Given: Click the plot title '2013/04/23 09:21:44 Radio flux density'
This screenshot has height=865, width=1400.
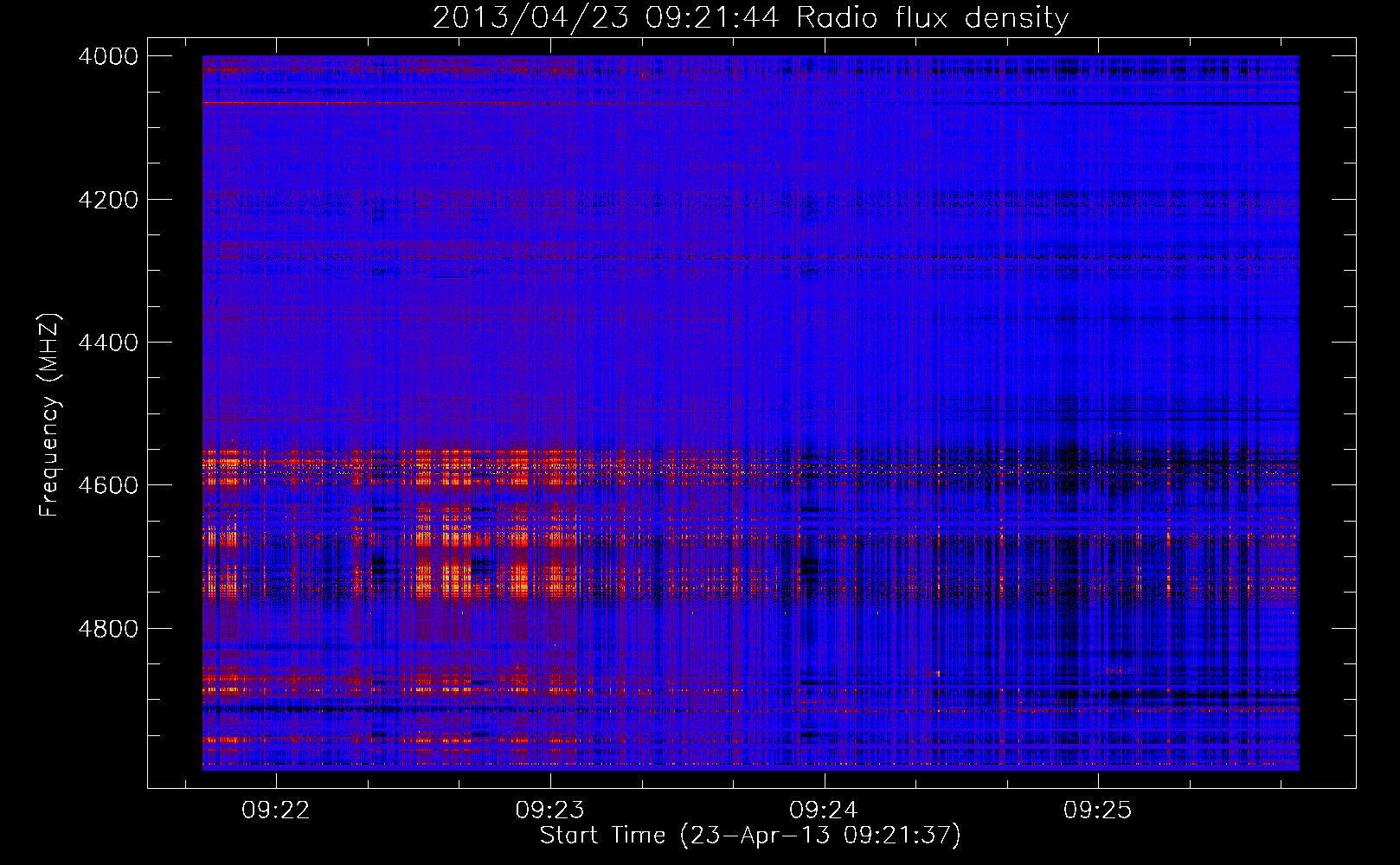Looking at the screenshot, I should (750, 17).
